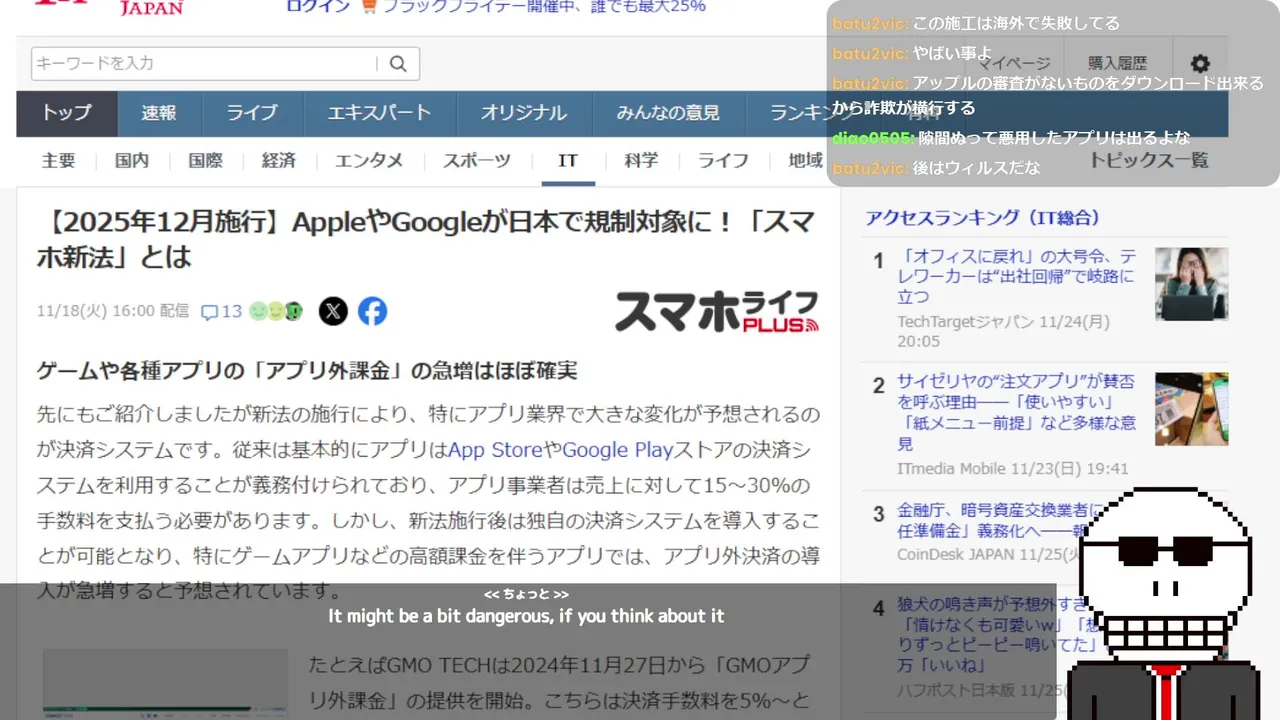
Task: Open the settings gear icon
Action: 1200,63
